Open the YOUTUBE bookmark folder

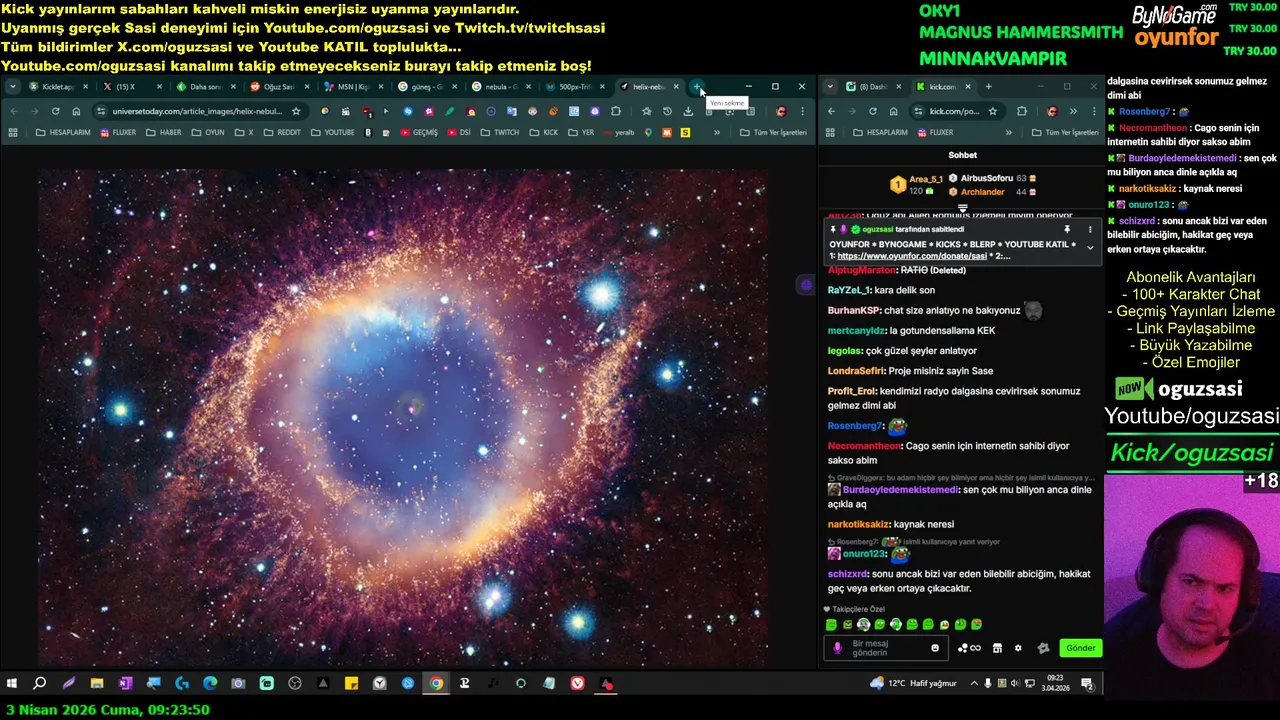tap(333, 132)
